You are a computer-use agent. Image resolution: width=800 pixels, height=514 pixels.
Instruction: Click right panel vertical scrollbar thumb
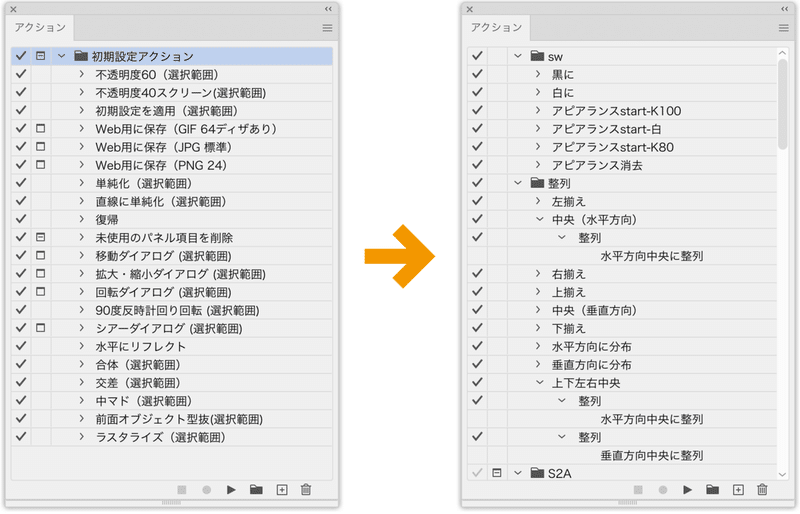coord(783,105)
